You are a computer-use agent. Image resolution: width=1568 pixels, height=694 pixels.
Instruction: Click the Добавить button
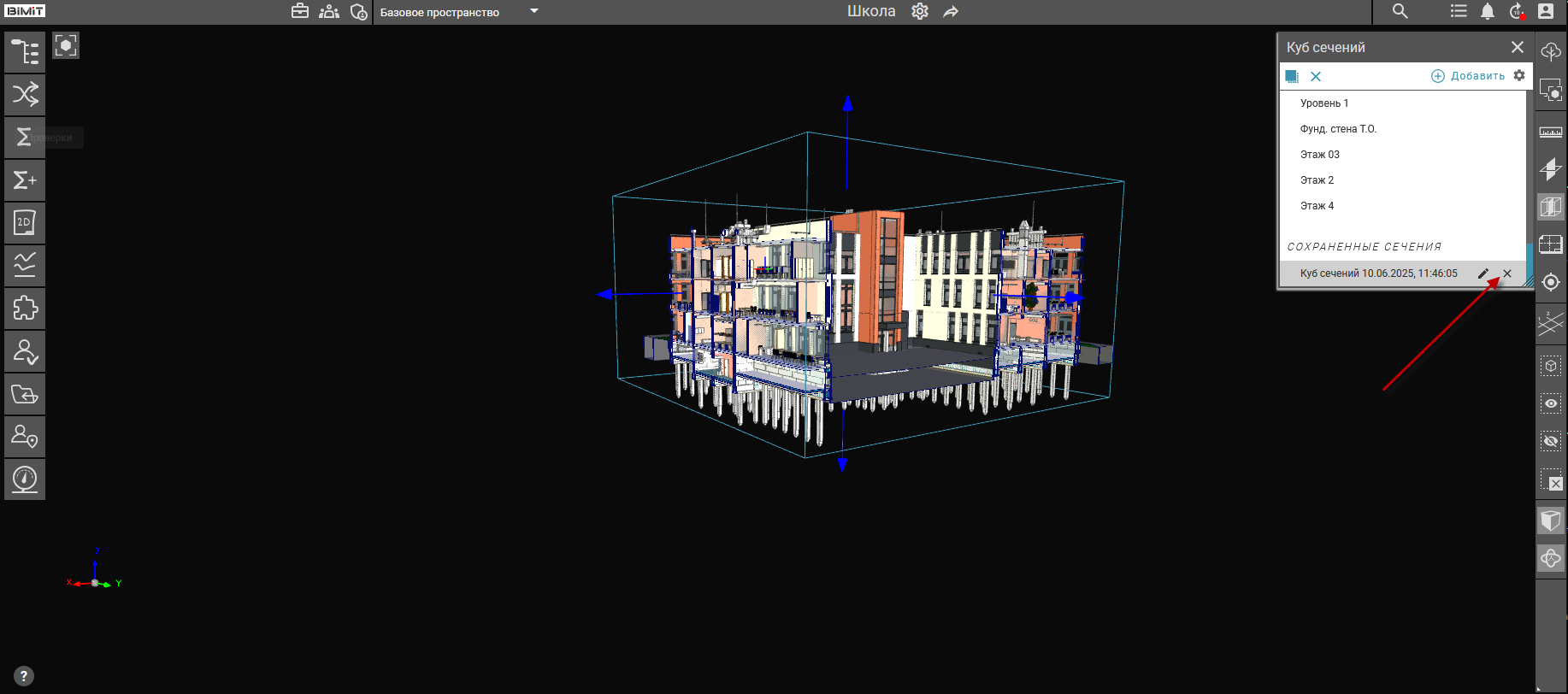(1468, 76)
